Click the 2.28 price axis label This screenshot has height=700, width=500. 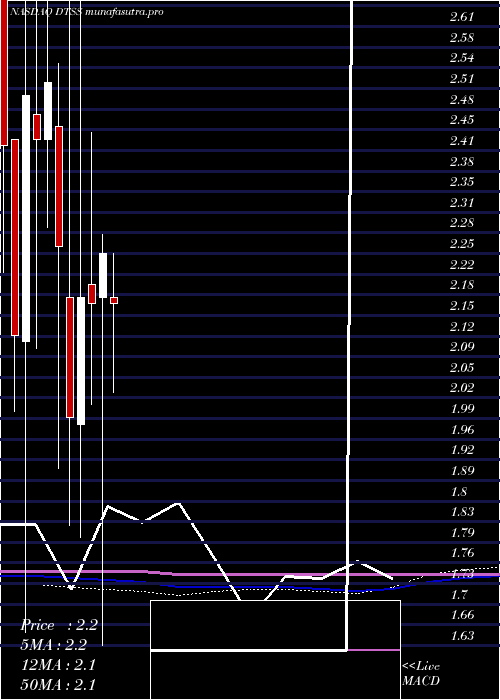462,223
